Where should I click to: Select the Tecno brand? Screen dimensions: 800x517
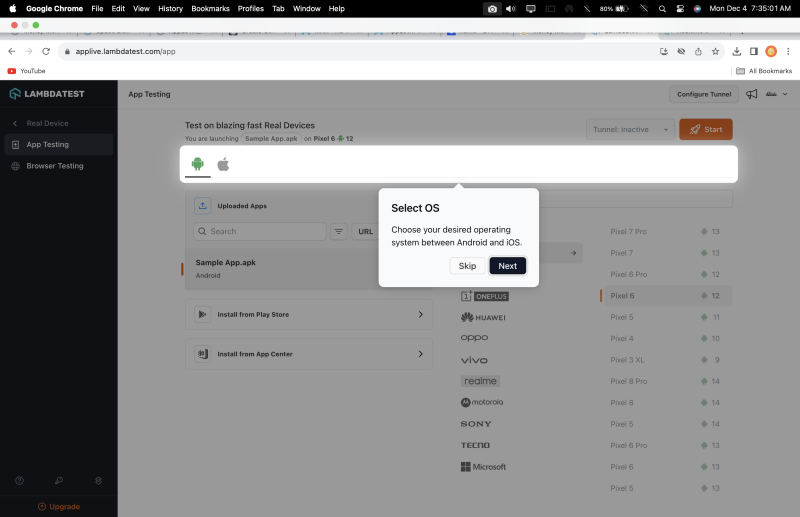(x=475, y=445)
